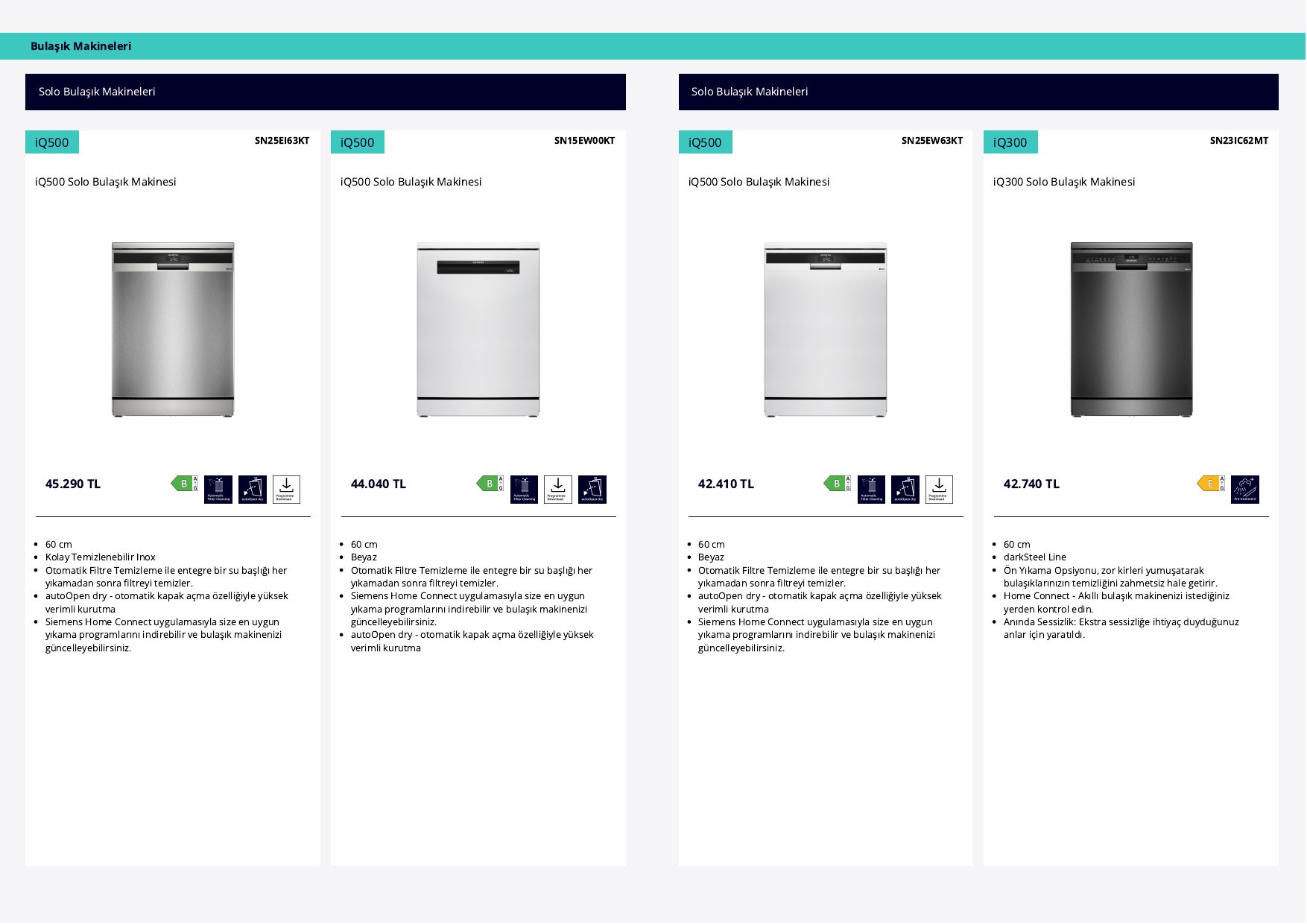Click the Beyaz bullet on the SN25EW63KT card
1307x924 pixels.
pyautogui.click(x=711, y=557)
